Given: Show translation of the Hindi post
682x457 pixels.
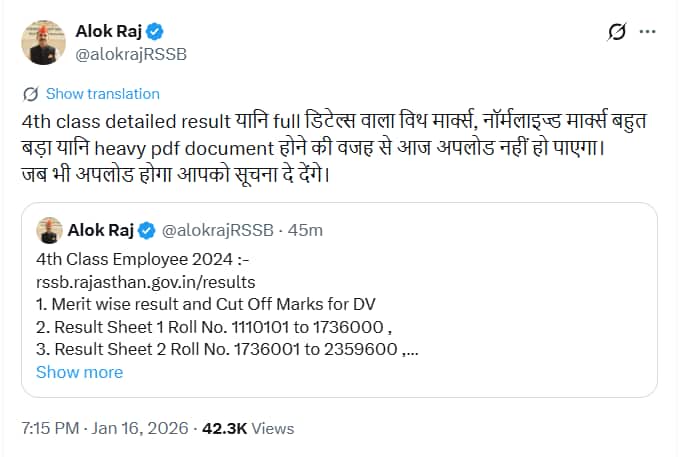Looking at the screenshot, I should pos(102,94).
